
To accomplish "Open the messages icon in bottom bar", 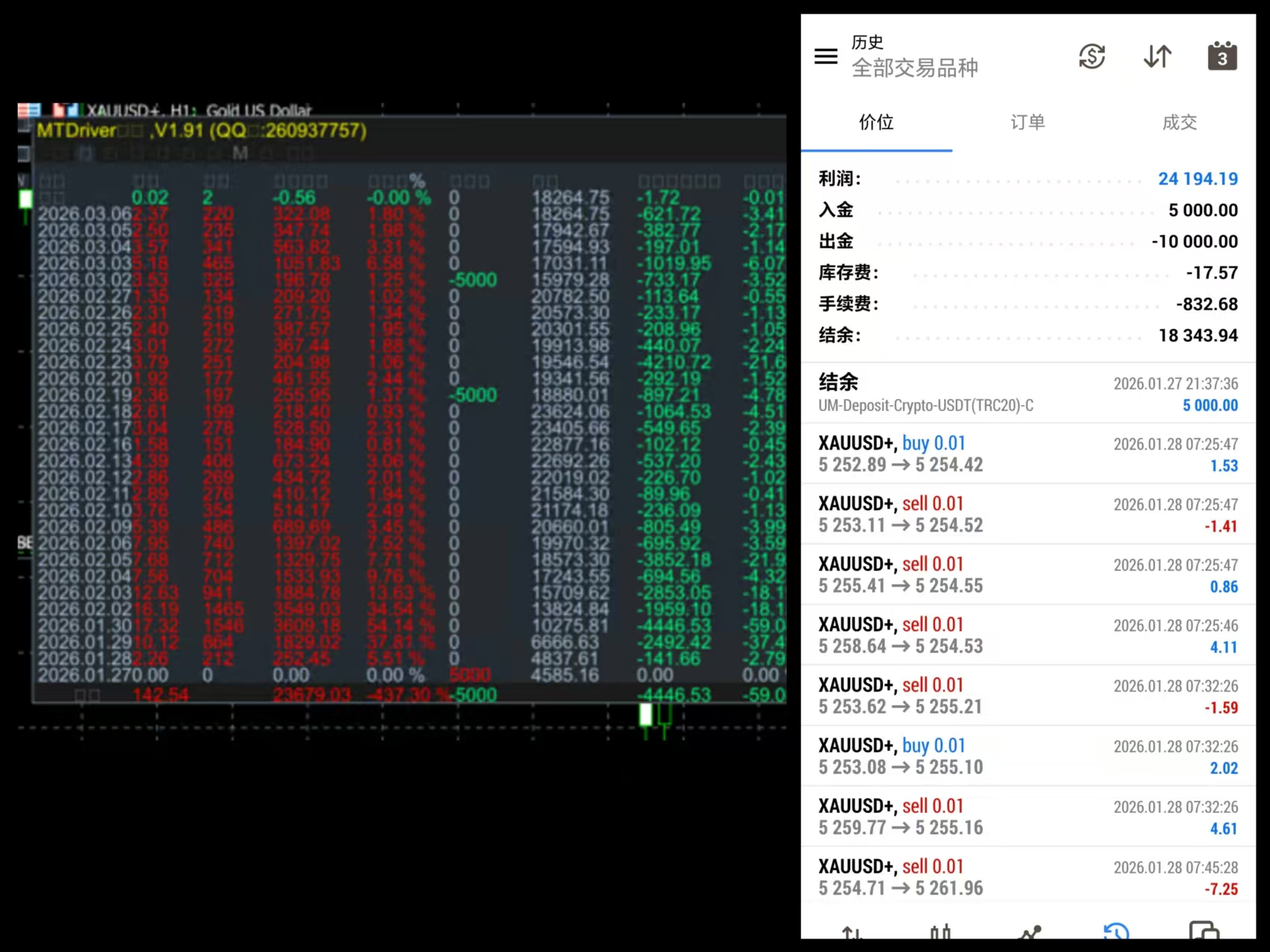I will tap(1204, 932).
